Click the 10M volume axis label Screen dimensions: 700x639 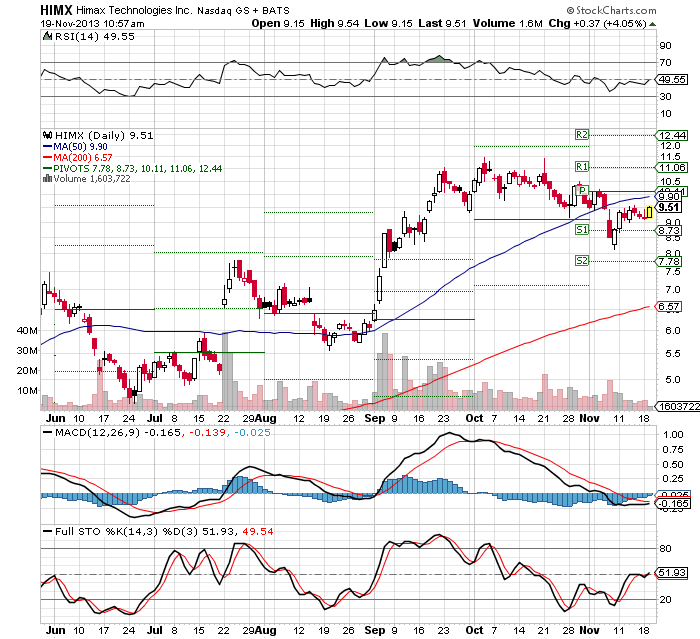tap(27, 391)
